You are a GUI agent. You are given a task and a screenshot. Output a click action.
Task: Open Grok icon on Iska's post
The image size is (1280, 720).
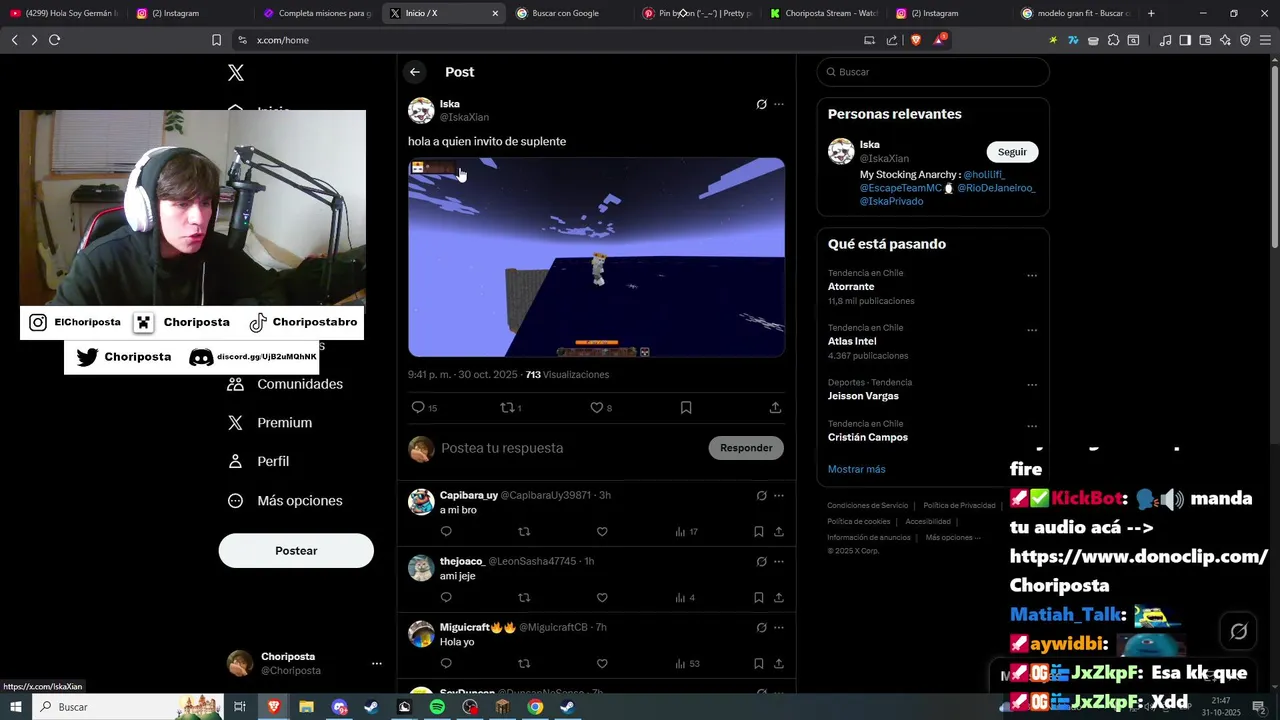(761, 104)
